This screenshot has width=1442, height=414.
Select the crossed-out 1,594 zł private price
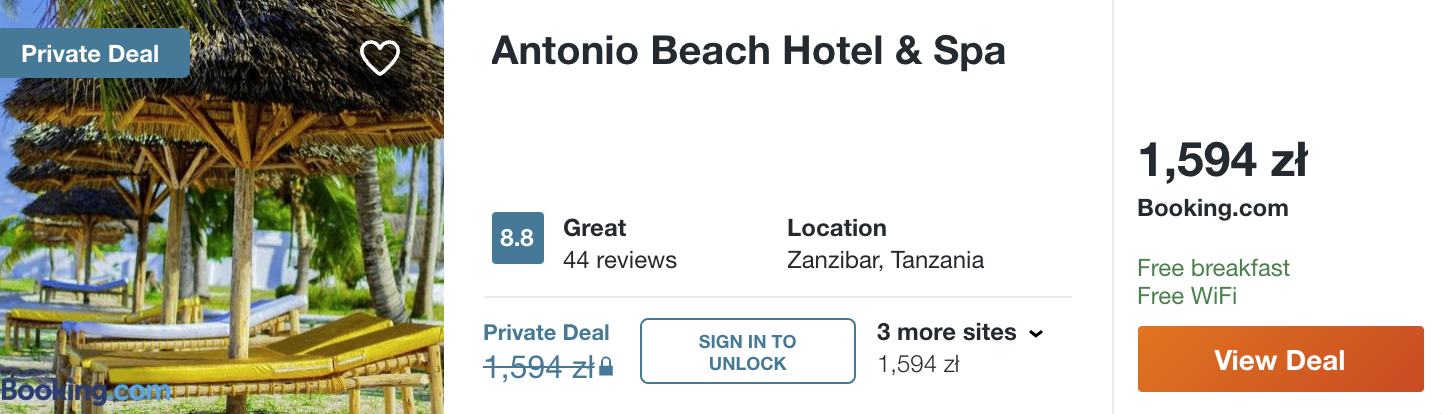click(539, 368)
